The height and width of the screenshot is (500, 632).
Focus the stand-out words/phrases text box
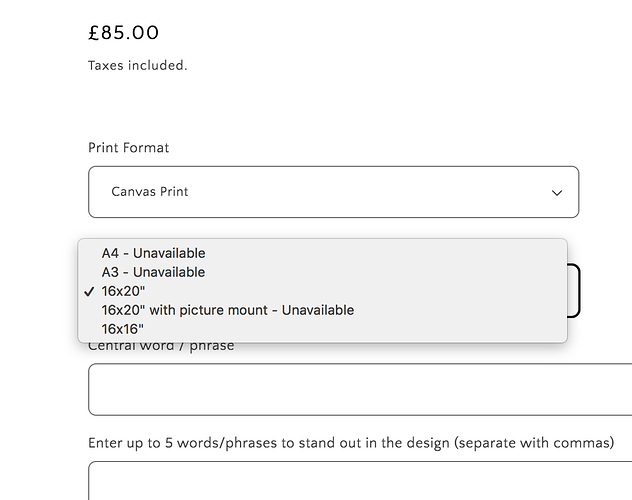pos(360,481)
